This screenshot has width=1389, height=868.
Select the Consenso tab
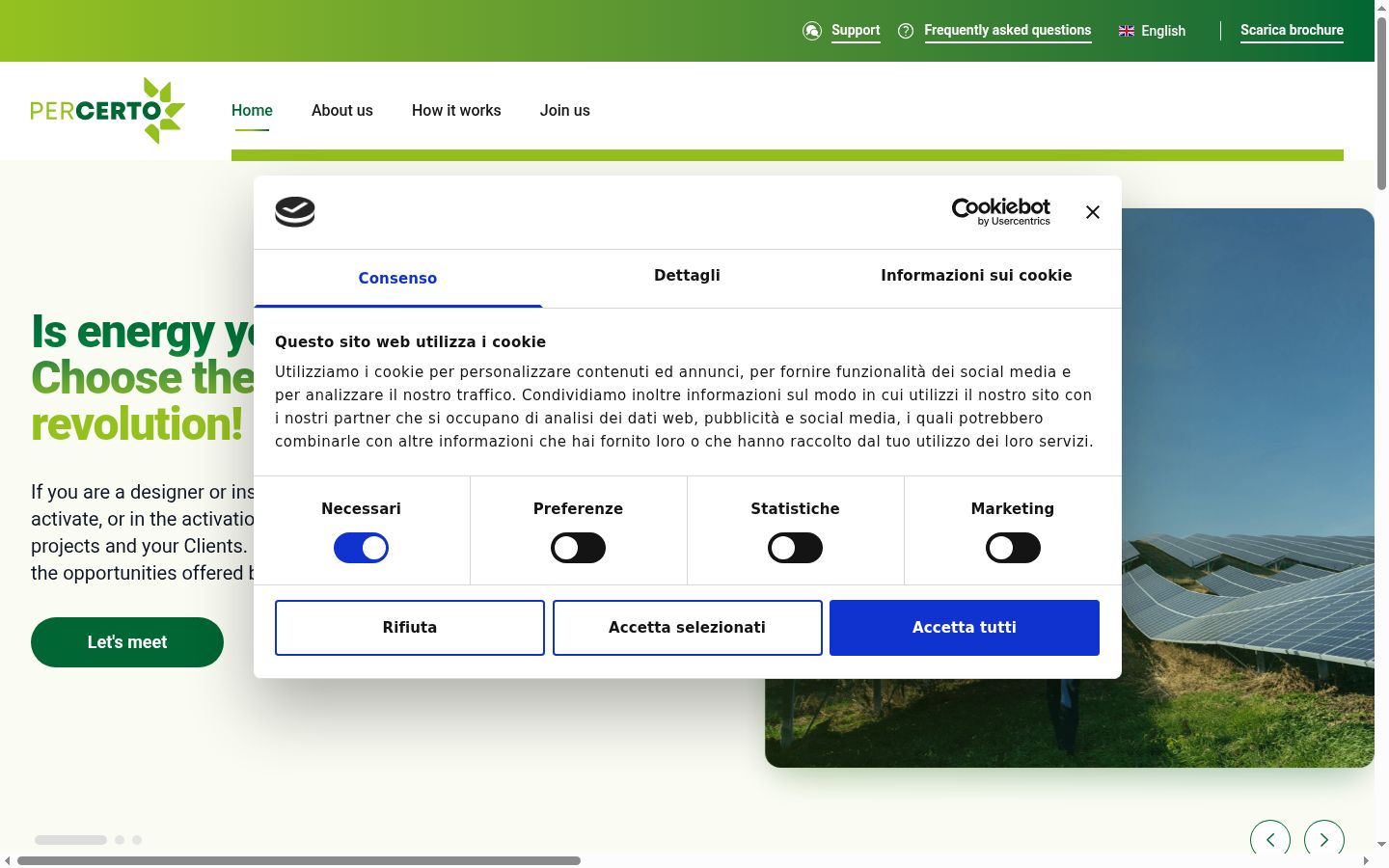pos(397,278)
